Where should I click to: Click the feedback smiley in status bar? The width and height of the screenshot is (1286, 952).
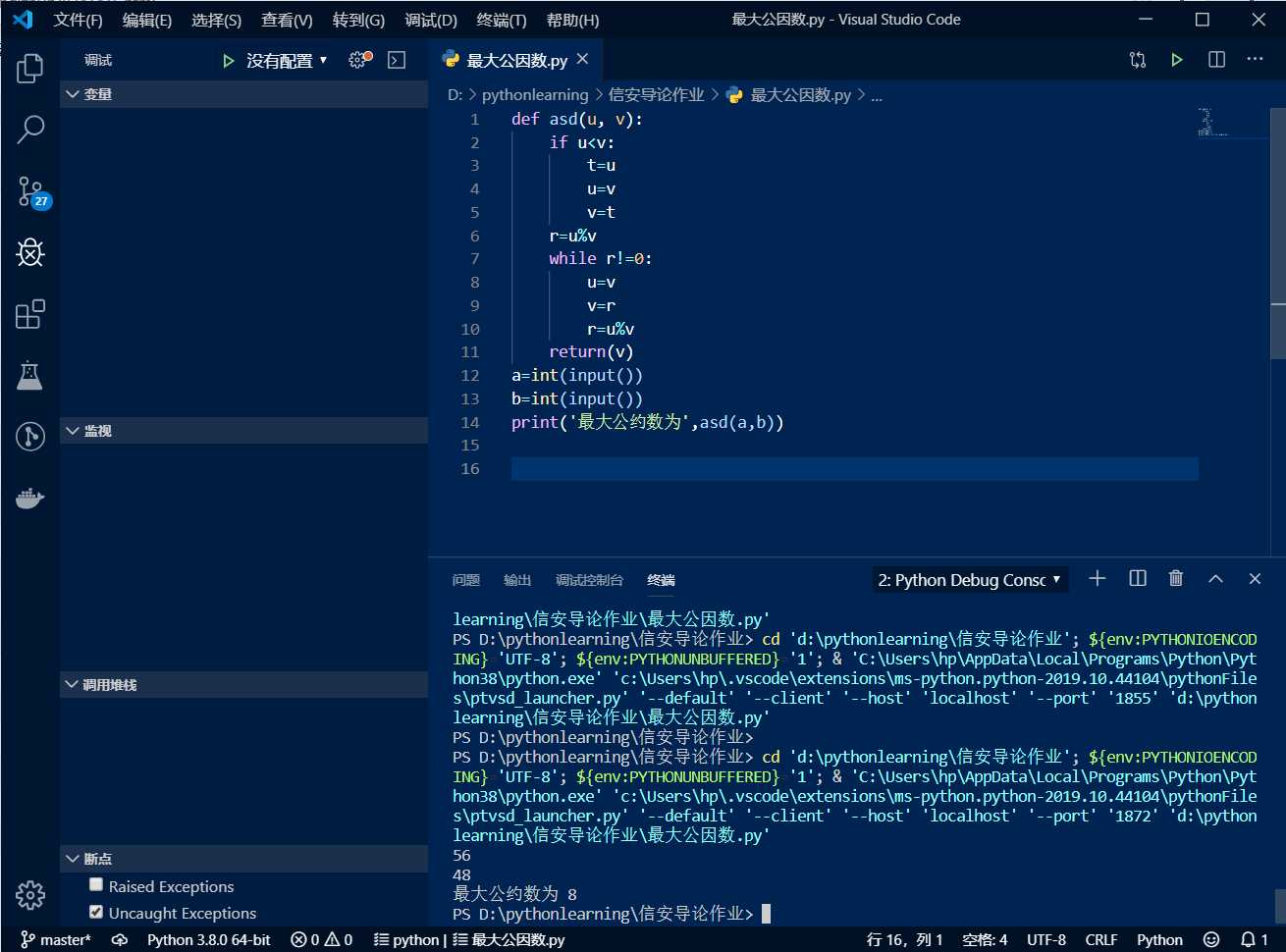(1211, 939)
